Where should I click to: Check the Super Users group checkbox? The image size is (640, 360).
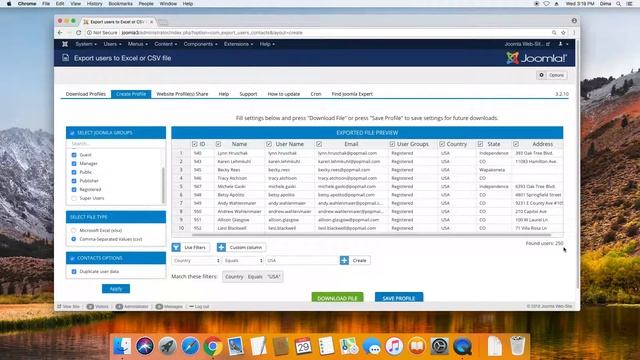[74, 198]
